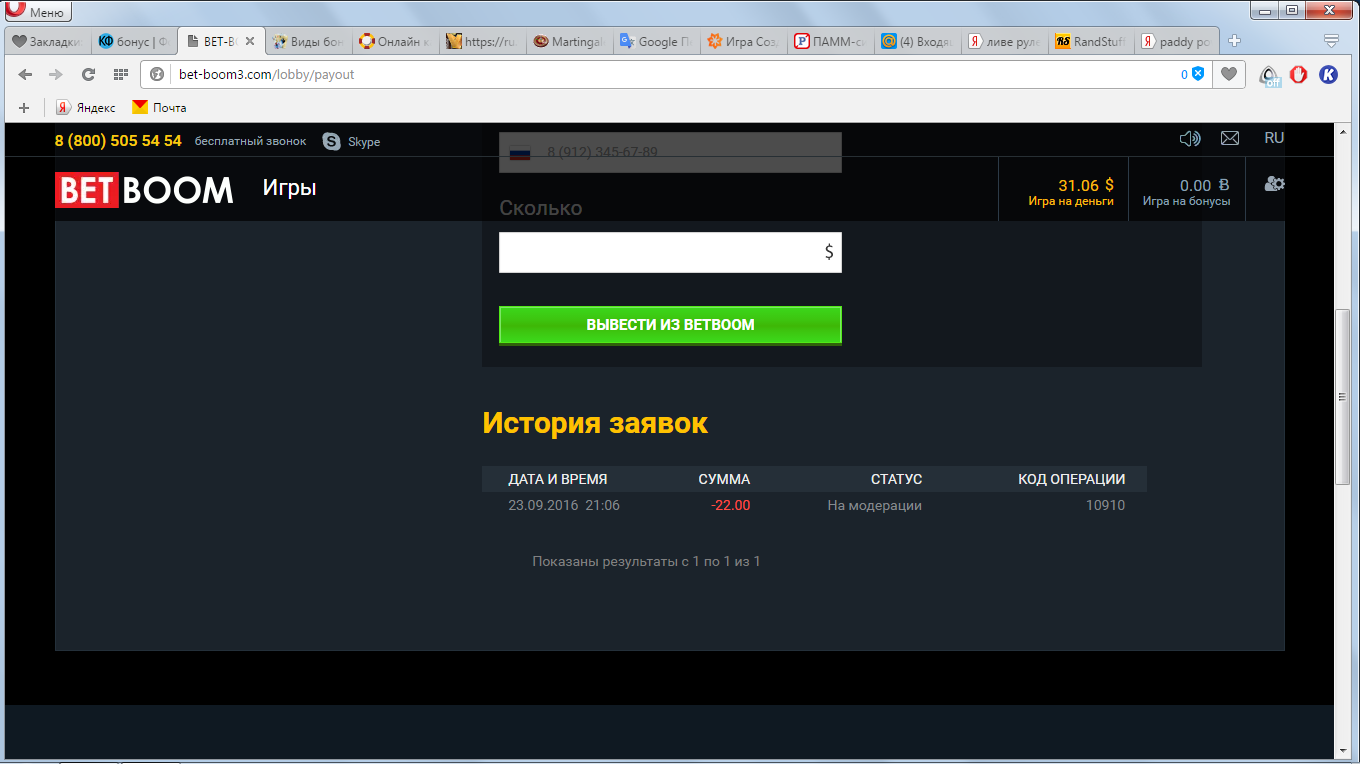Select Игра на деньги balance
The height and width of the screenshot is (764, 1360).
pos(1071,192)
